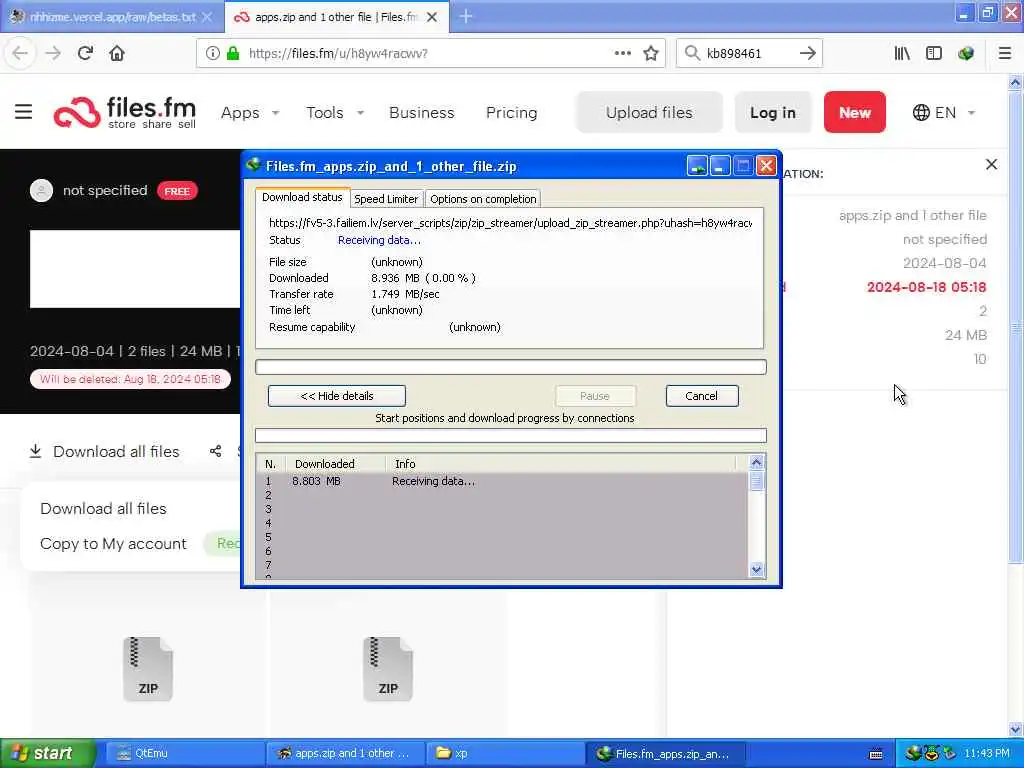Click connections list scroll-up arrow

coord(756,462)
